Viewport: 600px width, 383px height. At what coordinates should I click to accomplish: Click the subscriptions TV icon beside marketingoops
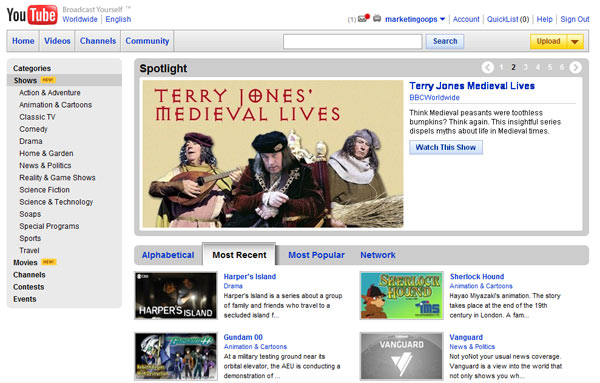[x=377, y=18]
